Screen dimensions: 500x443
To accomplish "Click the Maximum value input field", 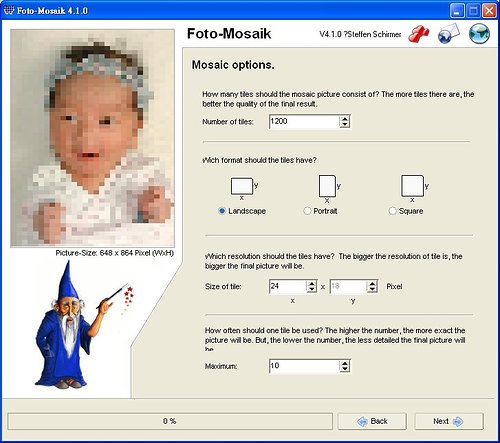I will click(304, 366).
